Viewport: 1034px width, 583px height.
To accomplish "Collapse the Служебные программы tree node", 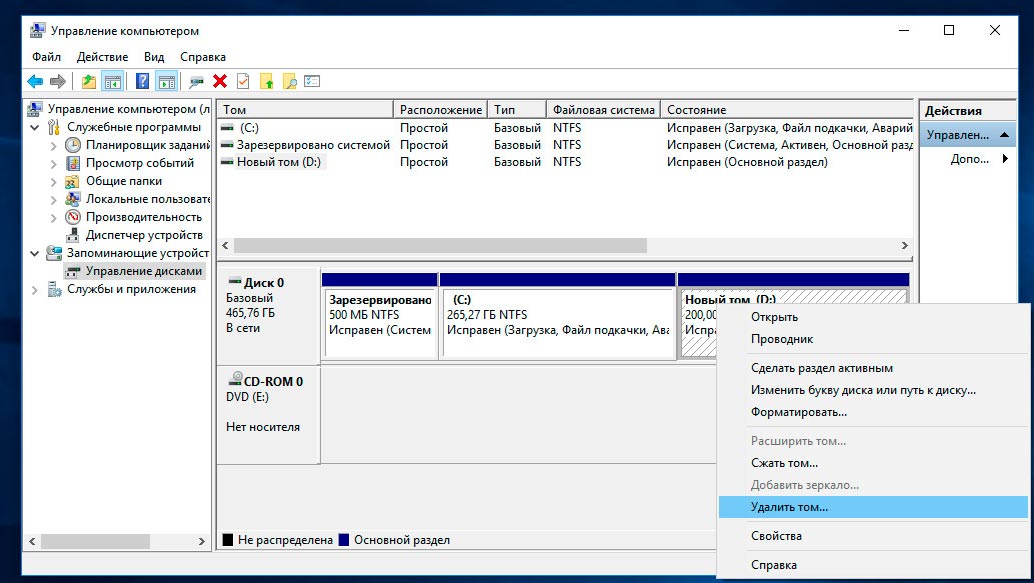I will [x=35, y=127].
